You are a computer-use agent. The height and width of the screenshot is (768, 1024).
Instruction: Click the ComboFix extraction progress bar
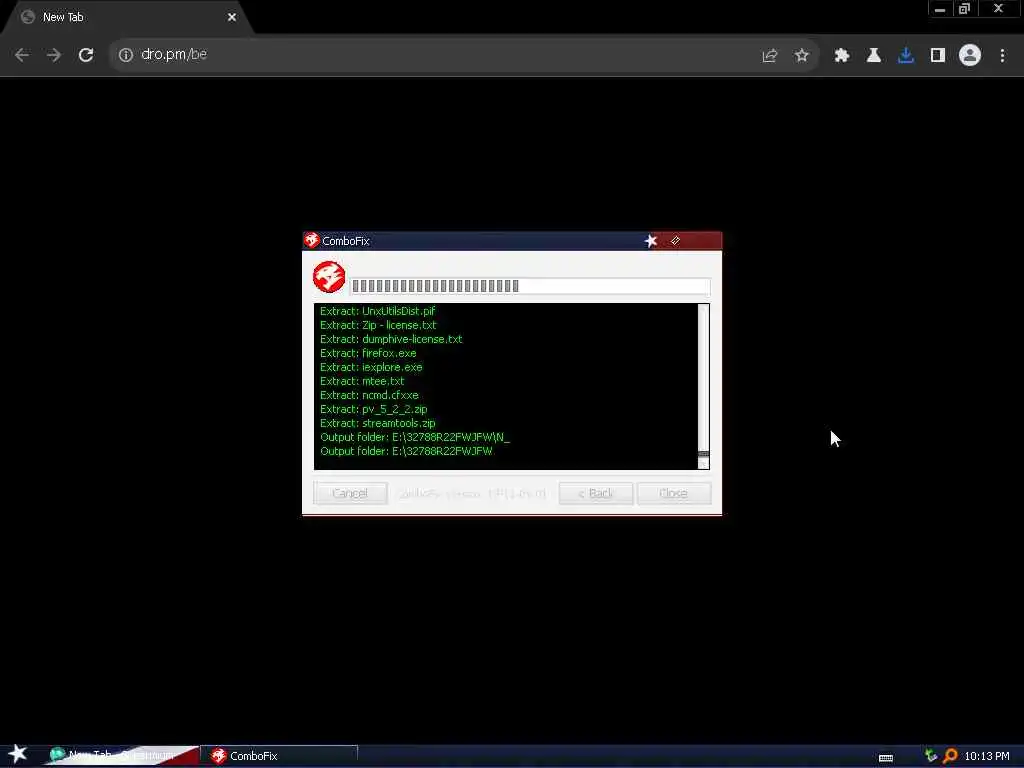tap(530, 286)
